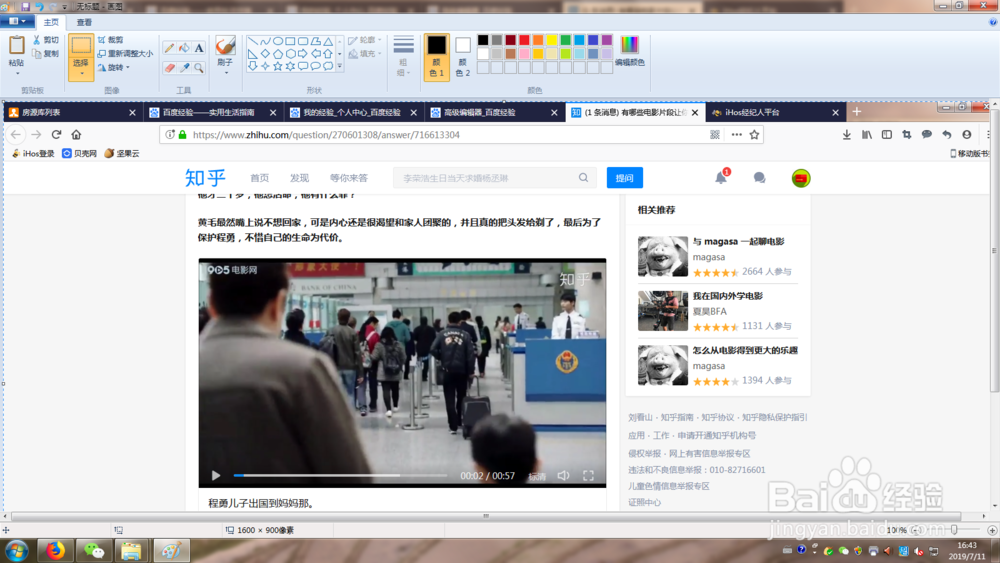The height and width of the screenshot is (563, 1000).
Task: Open the Firefox downloads arrow icon
Action: coord(846,135)
